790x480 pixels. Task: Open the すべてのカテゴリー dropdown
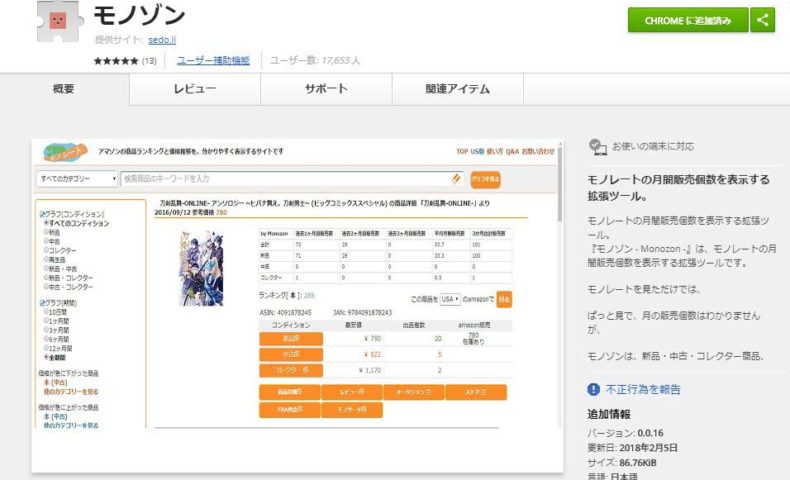point(77,179)
